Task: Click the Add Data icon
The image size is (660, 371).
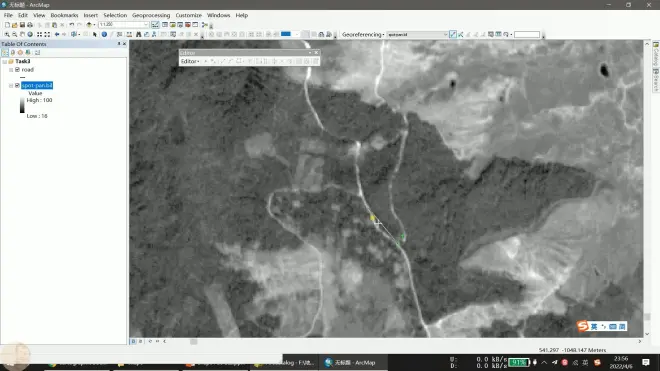Action: [89, 25]
